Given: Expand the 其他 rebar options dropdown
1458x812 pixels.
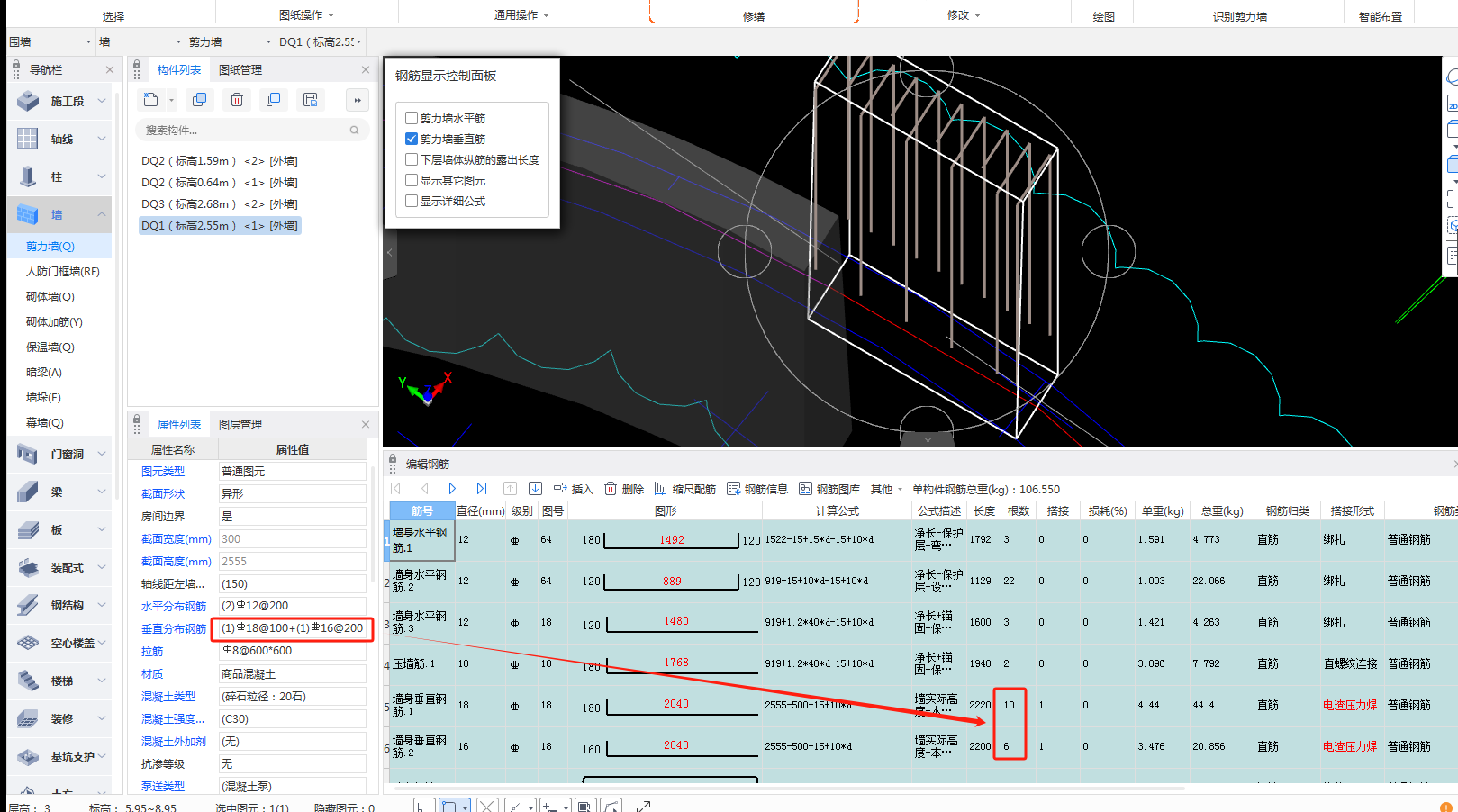Looking at the screenshot, I should click(886, 489).
